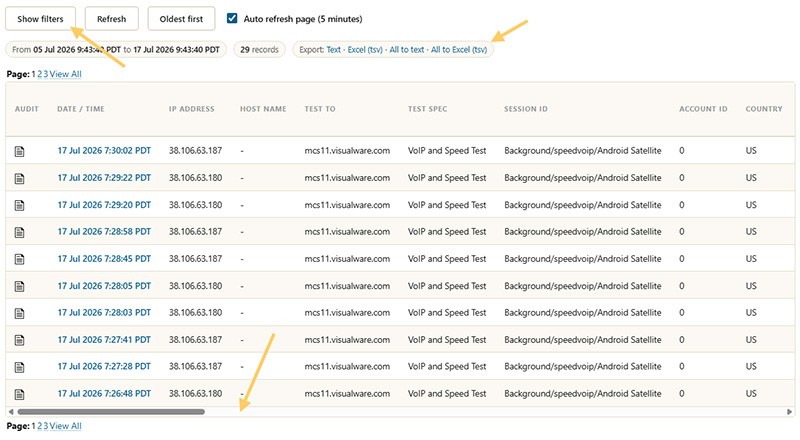Click the IP ADDRESS column header
The image size is (800, 440).
point(191,109)
